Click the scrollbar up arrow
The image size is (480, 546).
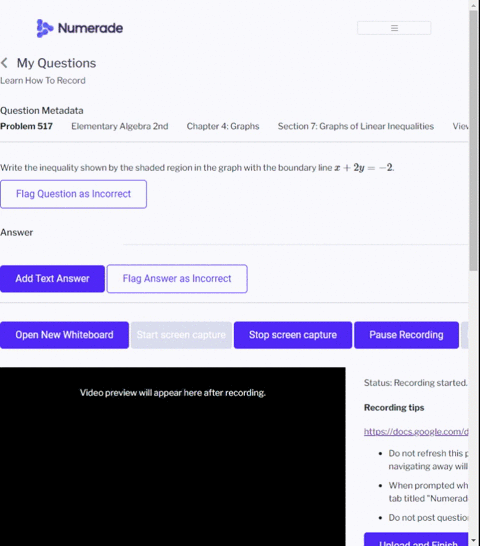click(x=474, y=5)
